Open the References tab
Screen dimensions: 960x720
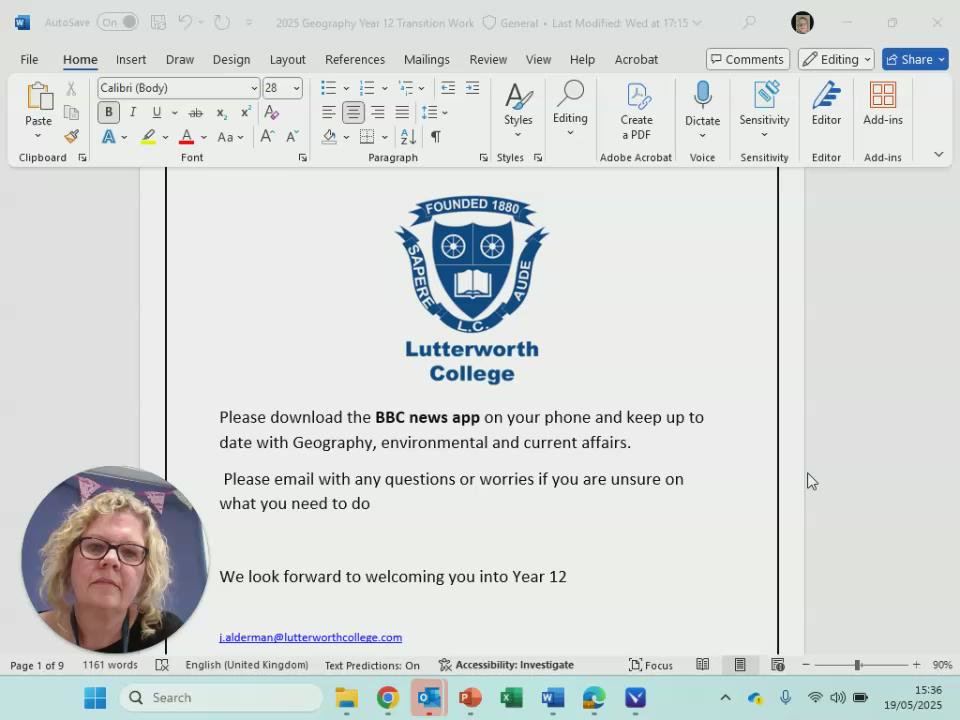tap(355, 59)
